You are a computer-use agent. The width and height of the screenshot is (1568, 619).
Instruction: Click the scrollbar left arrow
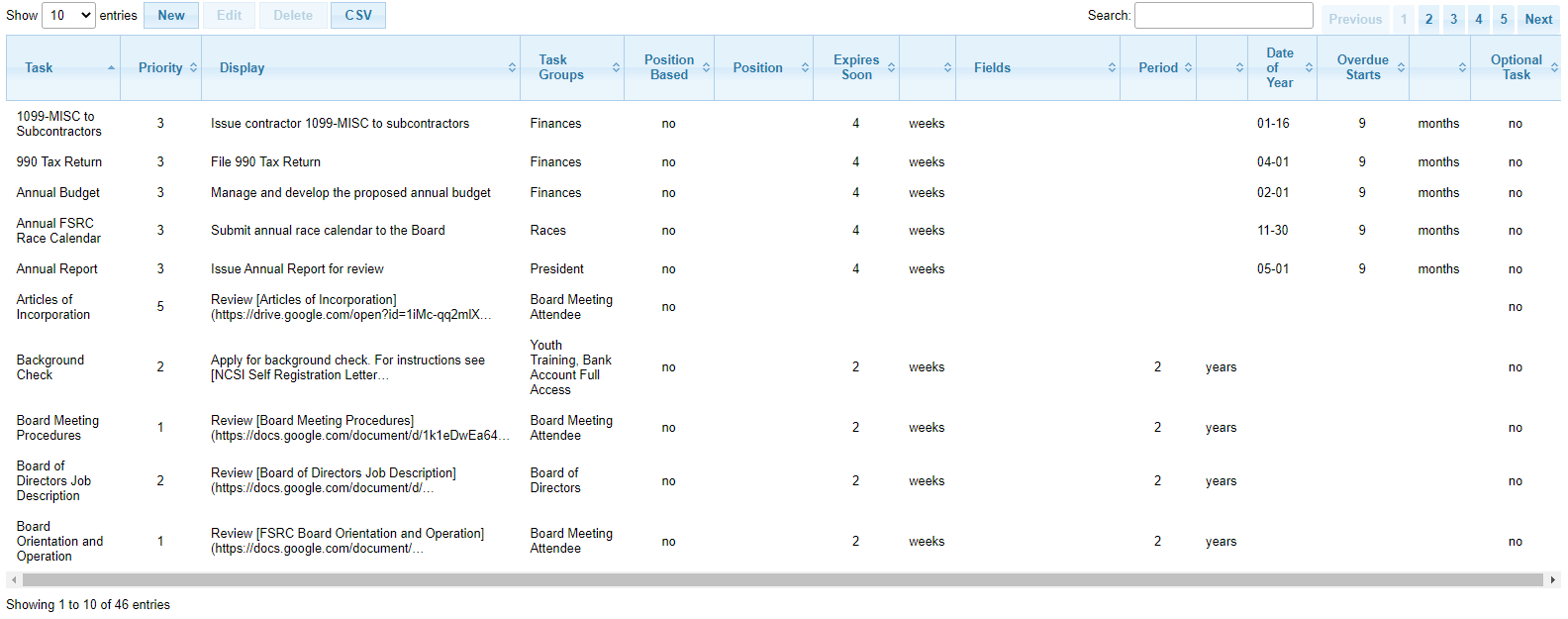13,579
